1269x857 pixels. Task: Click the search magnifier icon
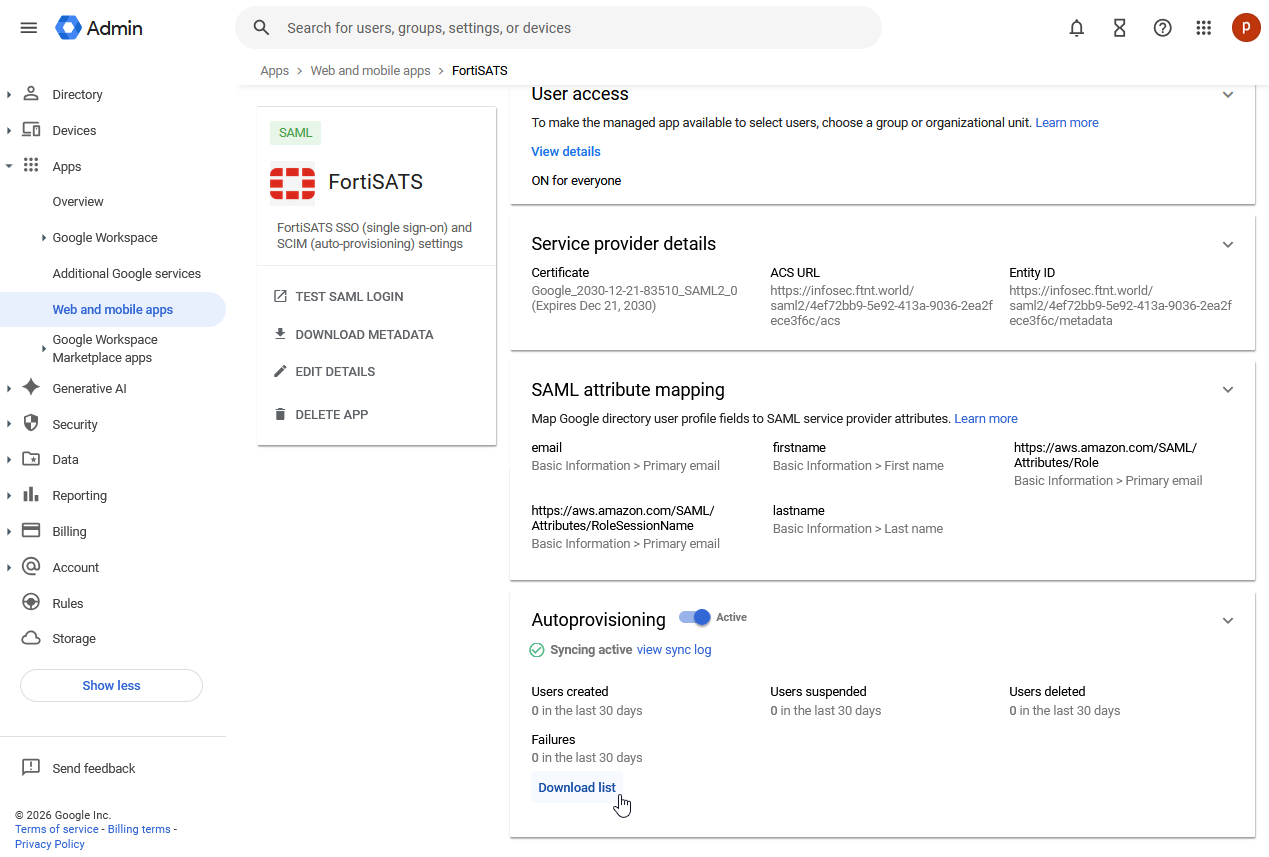pos(262,28)
